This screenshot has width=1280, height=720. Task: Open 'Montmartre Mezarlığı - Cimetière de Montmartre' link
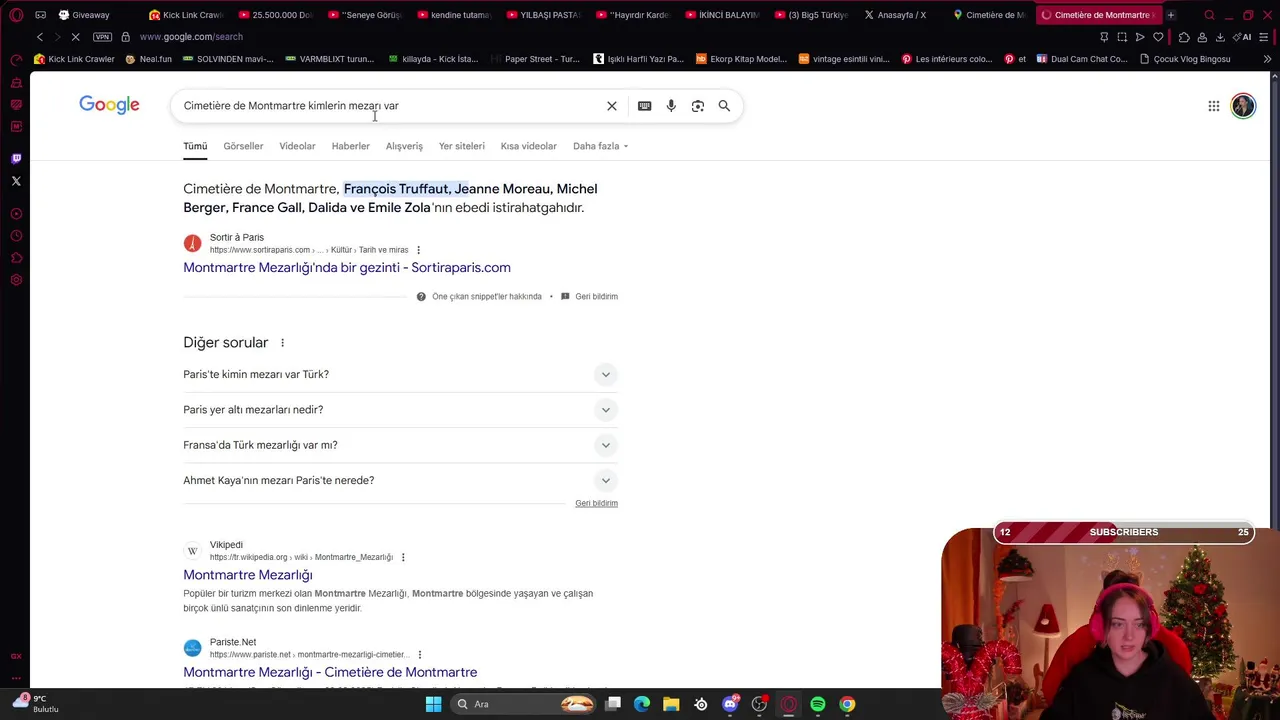pyautogui.click(x=330, y=672)
